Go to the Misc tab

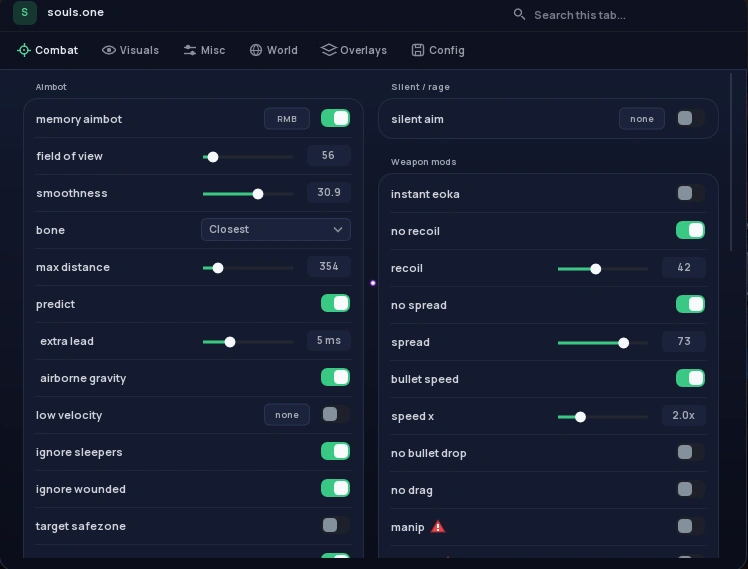[x=204, y=50]
